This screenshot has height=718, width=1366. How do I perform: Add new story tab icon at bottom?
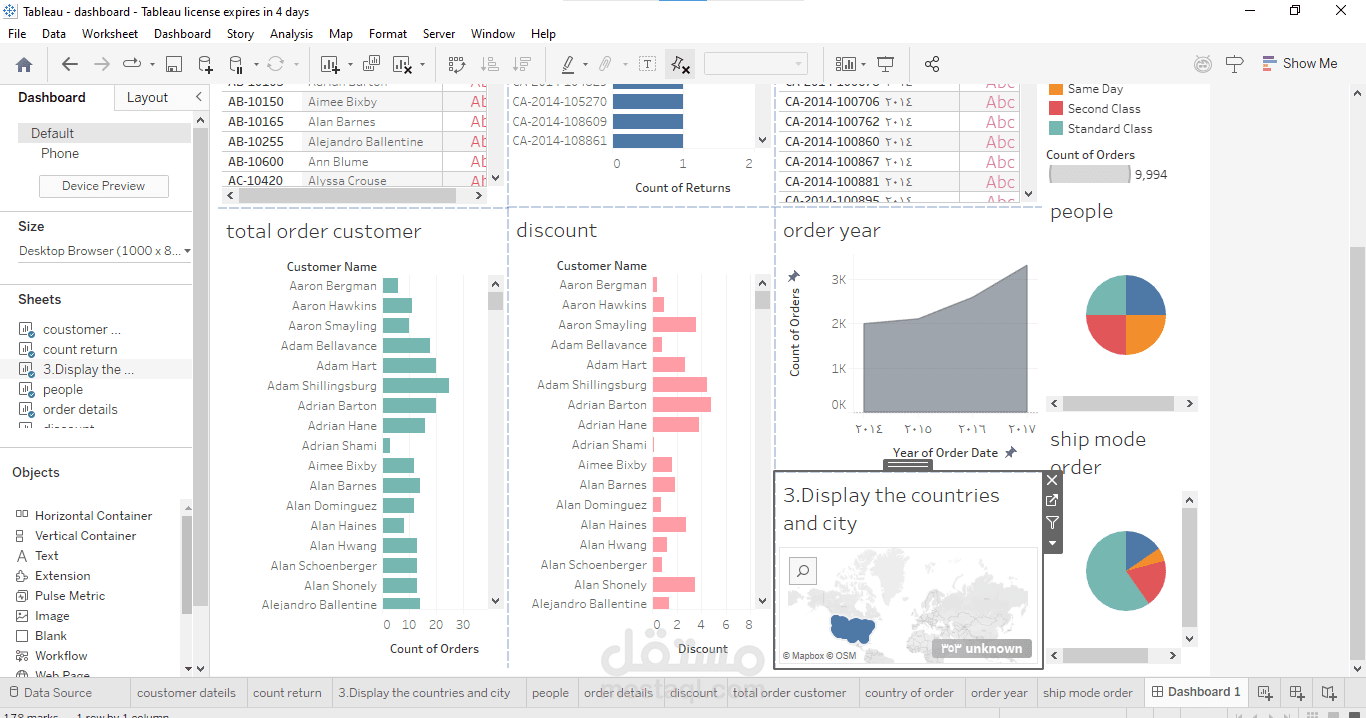pyautogui.click(x=1328, y=692)
